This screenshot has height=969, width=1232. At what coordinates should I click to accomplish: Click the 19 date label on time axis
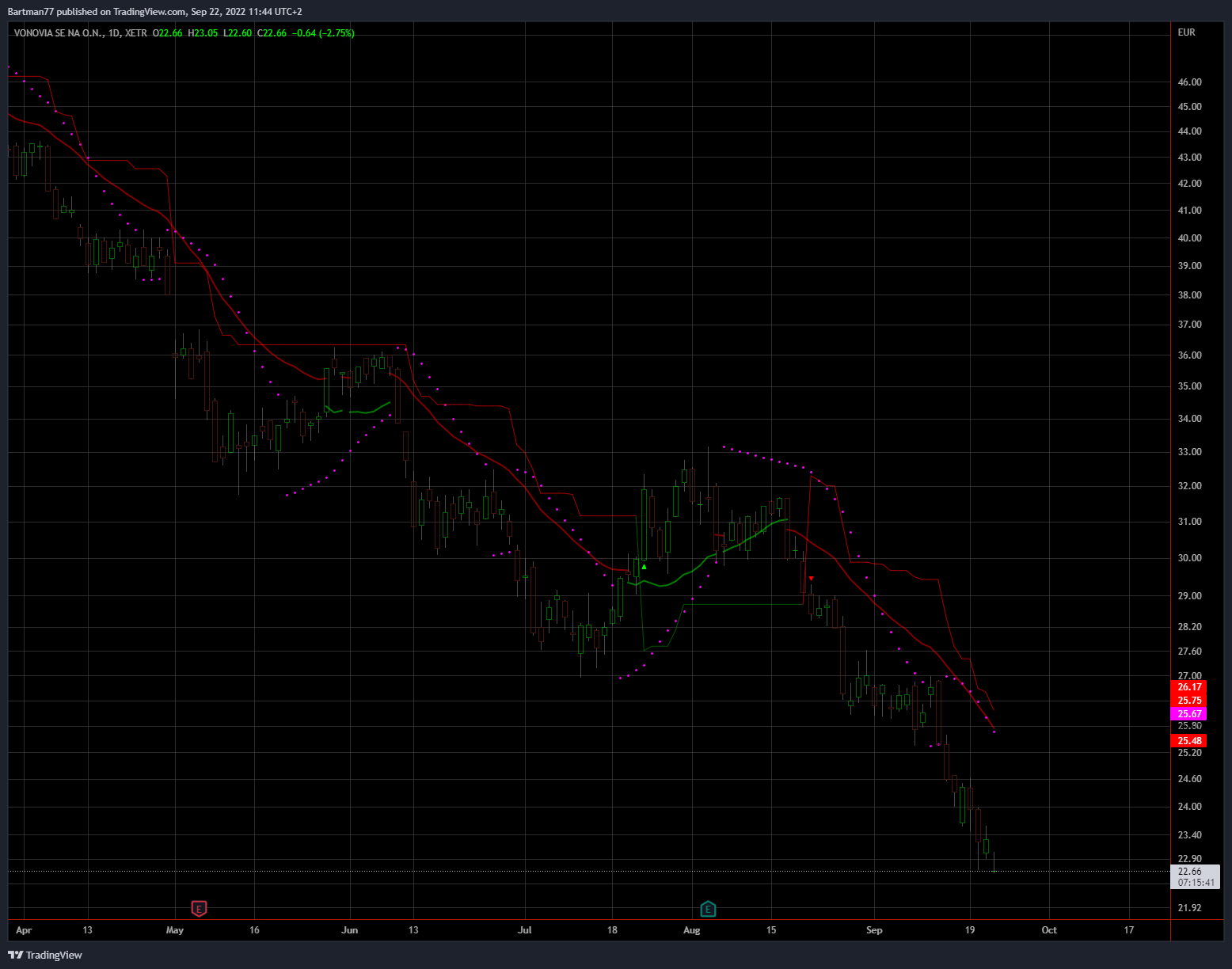970,930
